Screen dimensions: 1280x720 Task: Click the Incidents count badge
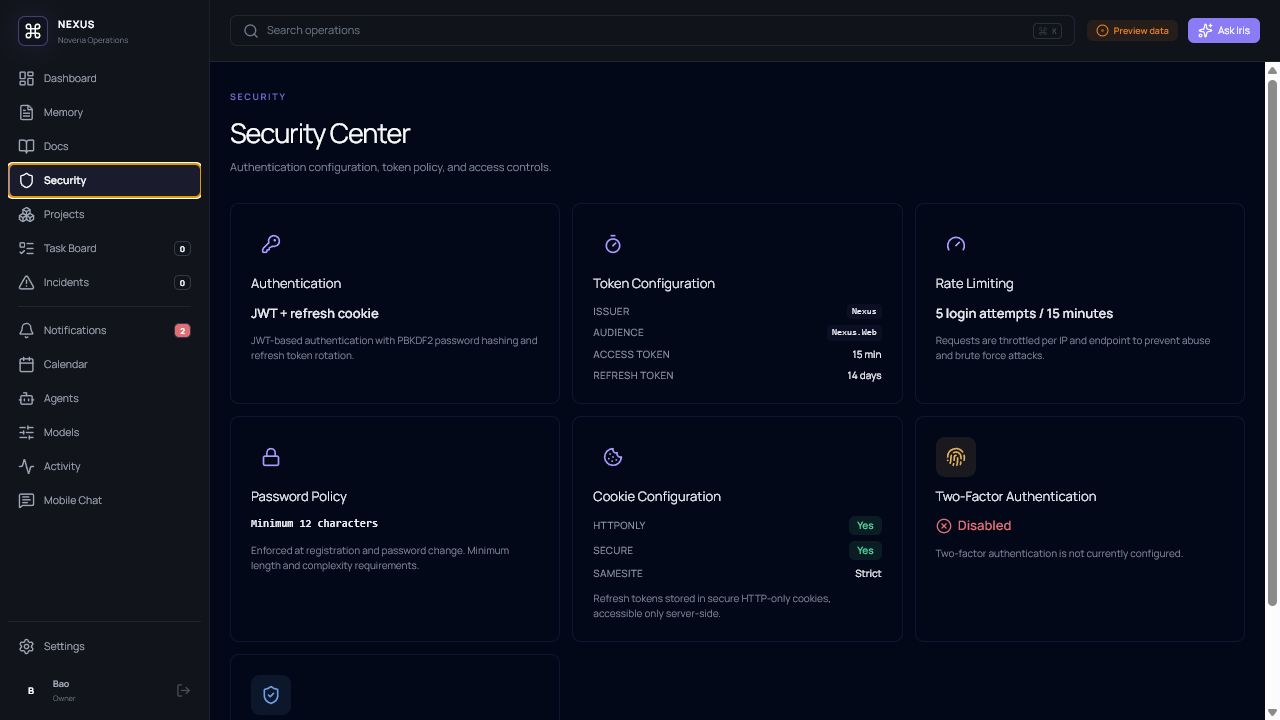(x=182, y=283)
